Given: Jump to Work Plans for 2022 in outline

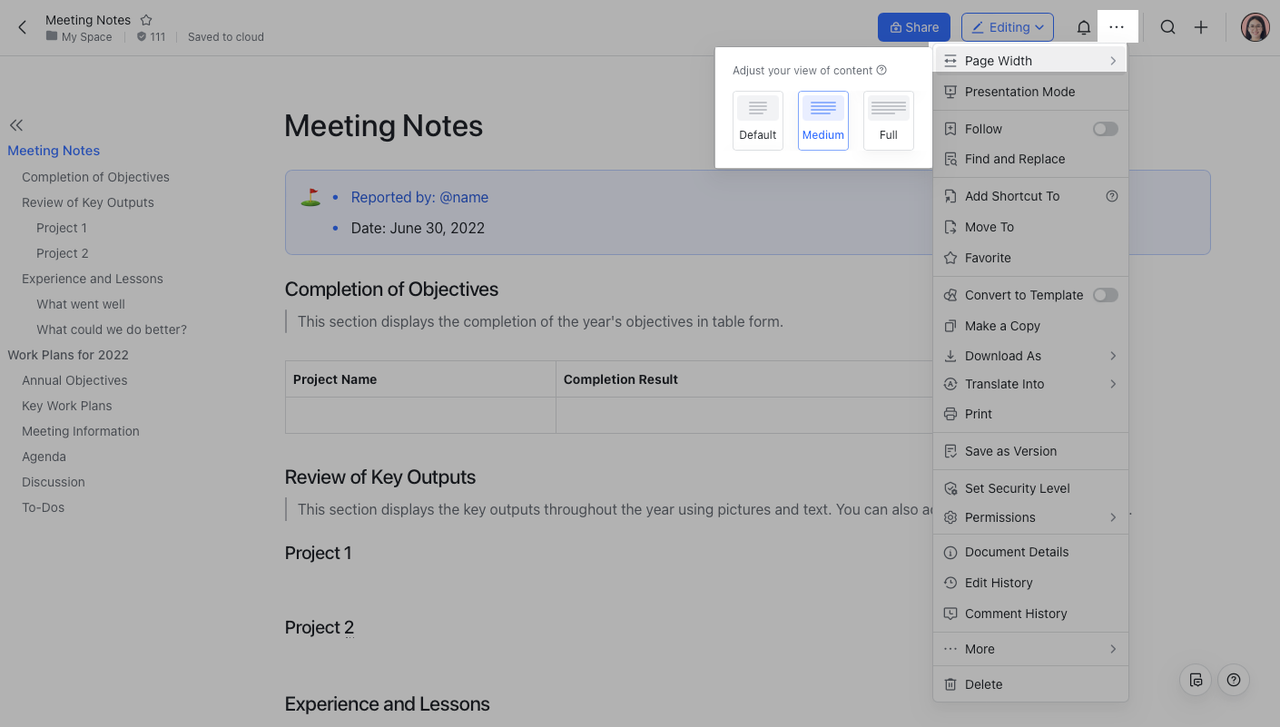Looking at the screenshot, I should tap(68, 355).
